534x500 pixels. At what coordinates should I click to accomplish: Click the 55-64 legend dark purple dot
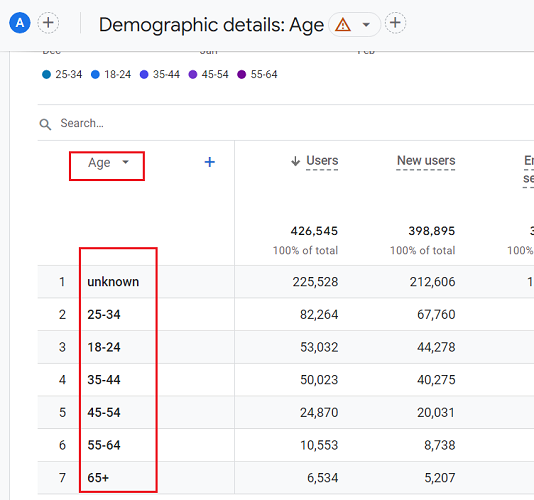click(x=241, y=74)
